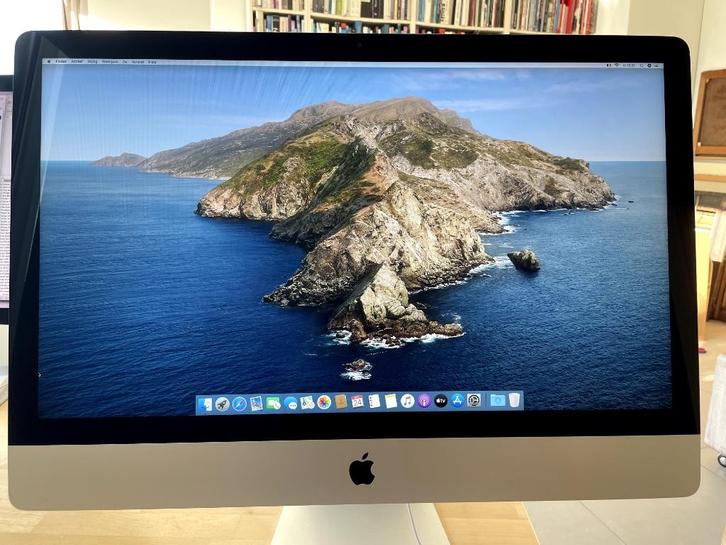Open the Apple TV app
Image resolution: width=726 pixels, height=545 pixels.
click(441, 400)
